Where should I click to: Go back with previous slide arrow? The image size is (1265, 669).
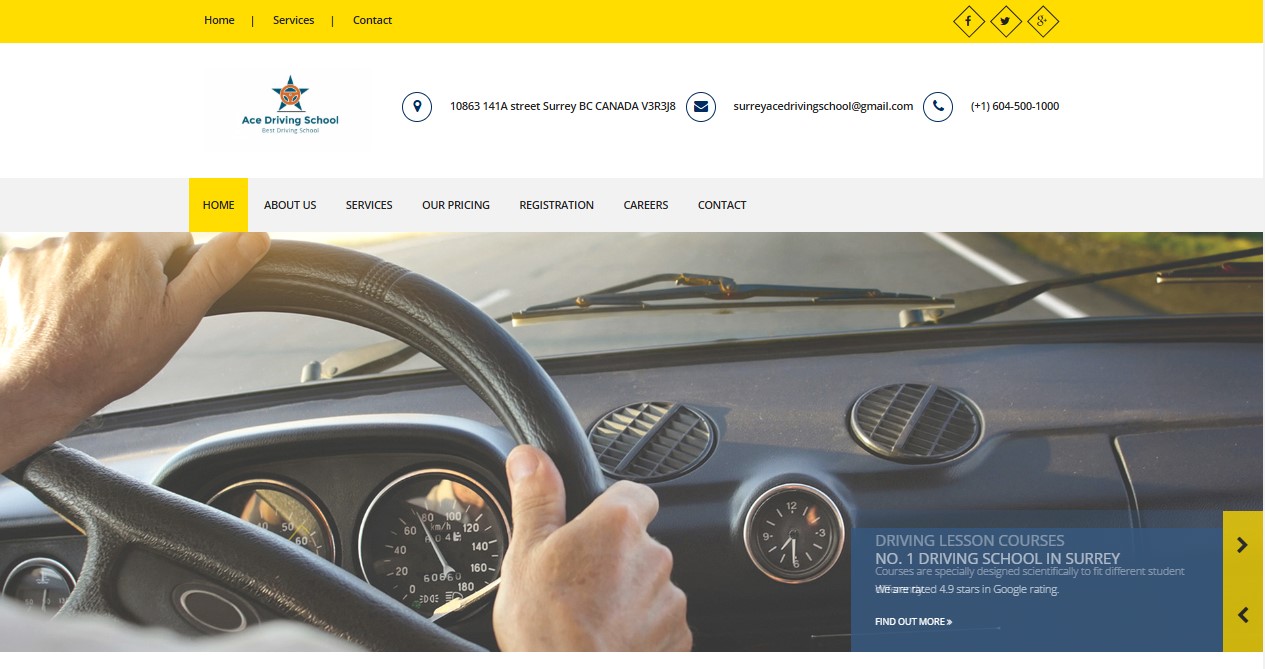coord(1242,616)
